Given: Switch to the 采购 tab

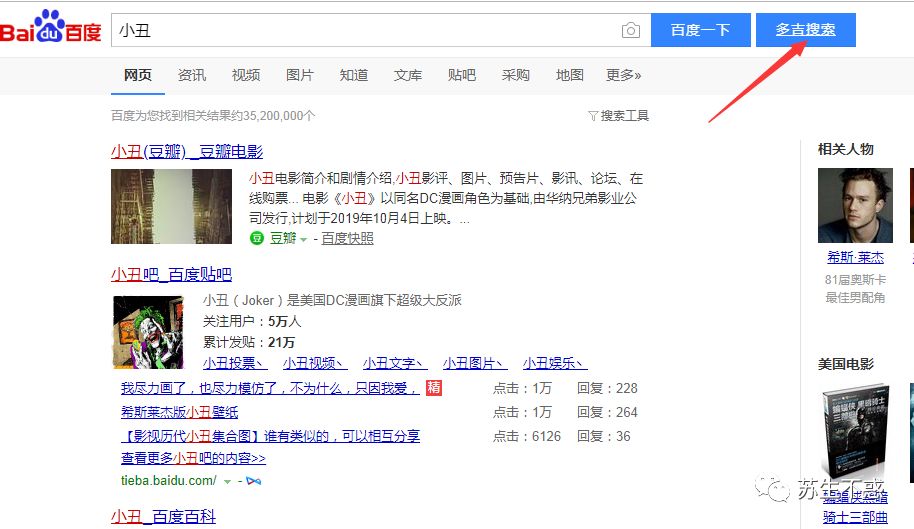Looking at the screenshot, I should click(515, 75).
